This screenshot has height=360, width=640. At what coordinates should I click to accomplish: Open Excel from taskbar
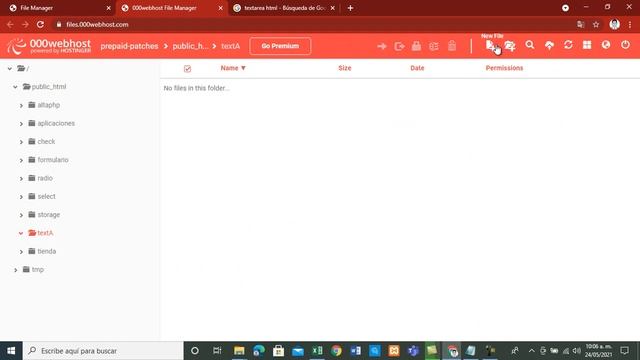pyautogui.click(x=317, y=351)
